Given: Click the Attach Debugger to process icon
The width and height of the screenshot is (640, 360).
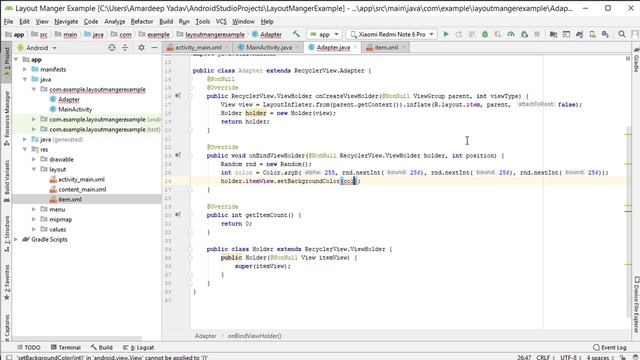Looking at the screenshot, I should (524, 34).
